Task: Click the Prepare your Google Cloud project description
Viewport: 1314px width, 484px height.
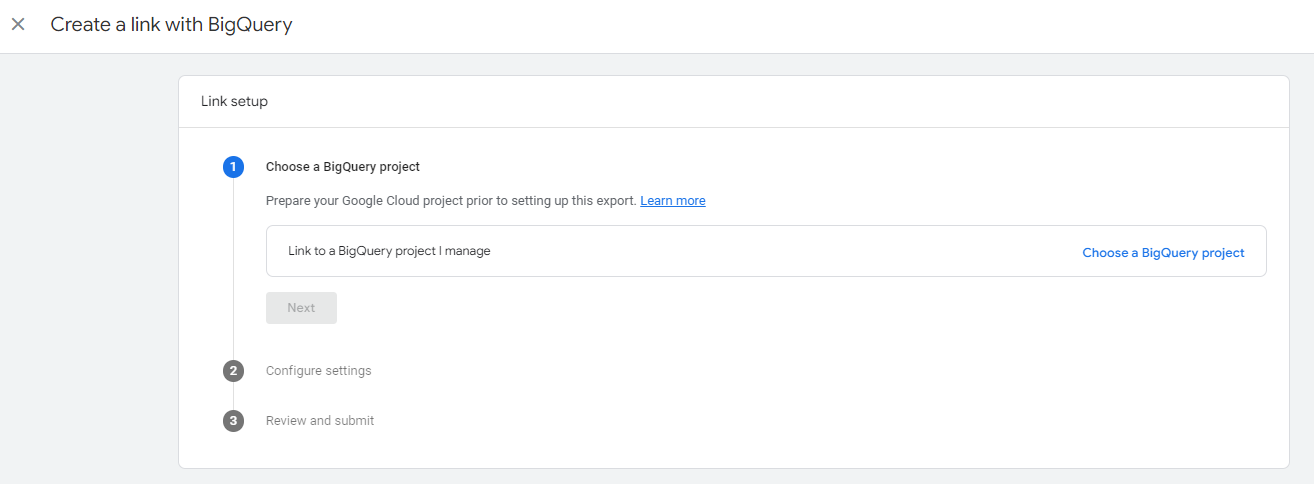Action: pos(451,201)
